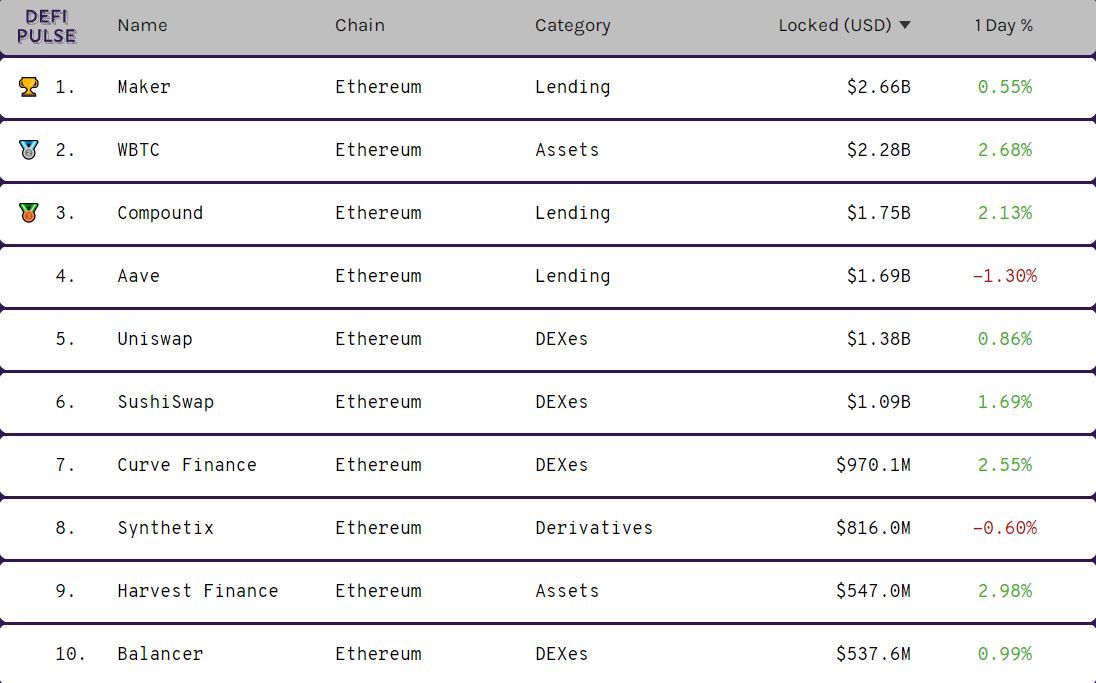Image resolution: width=1096 pixels, height=683 pixels.
Task: Click the silver medal icon beside WBTC
Action: click(29, 150)
